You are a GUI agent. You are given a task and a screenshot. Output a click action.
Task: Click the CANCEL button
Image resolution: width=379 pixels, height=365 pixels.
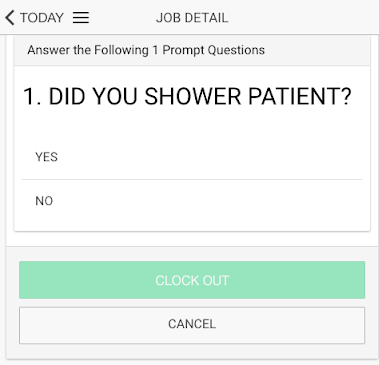point(192,325)
